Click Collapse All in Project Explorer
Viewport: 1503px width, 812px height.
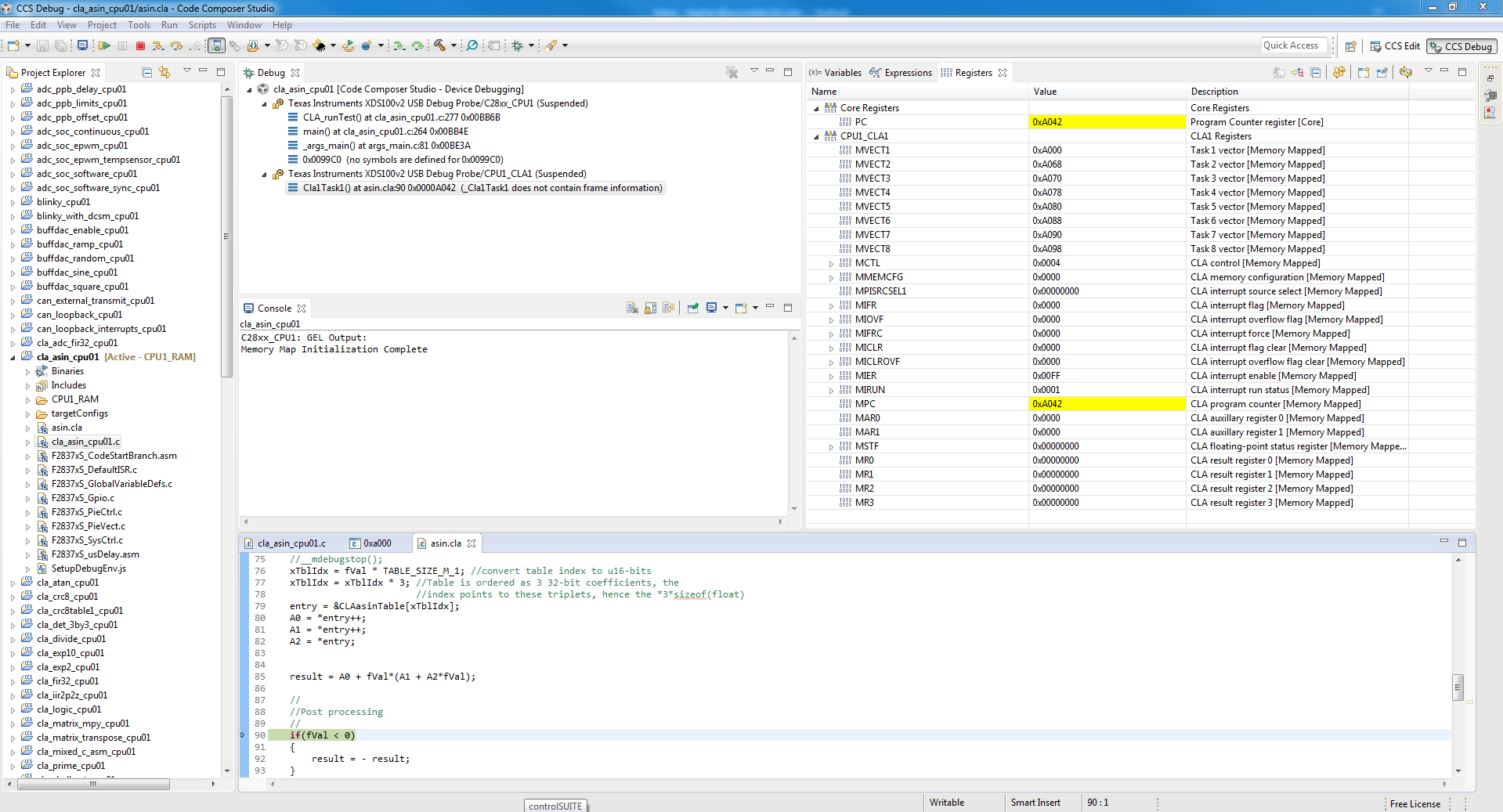[x=146, y=72]
